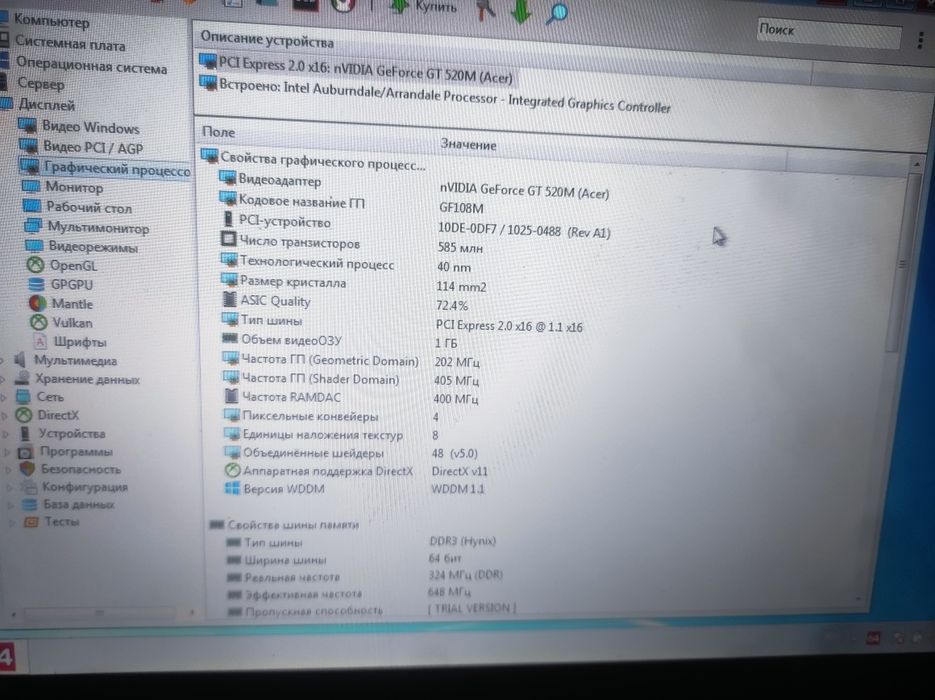The width and height of the screenshot is (935, 700).
Task: Click the tools icon beside Купить
Action: click(487, 8)
